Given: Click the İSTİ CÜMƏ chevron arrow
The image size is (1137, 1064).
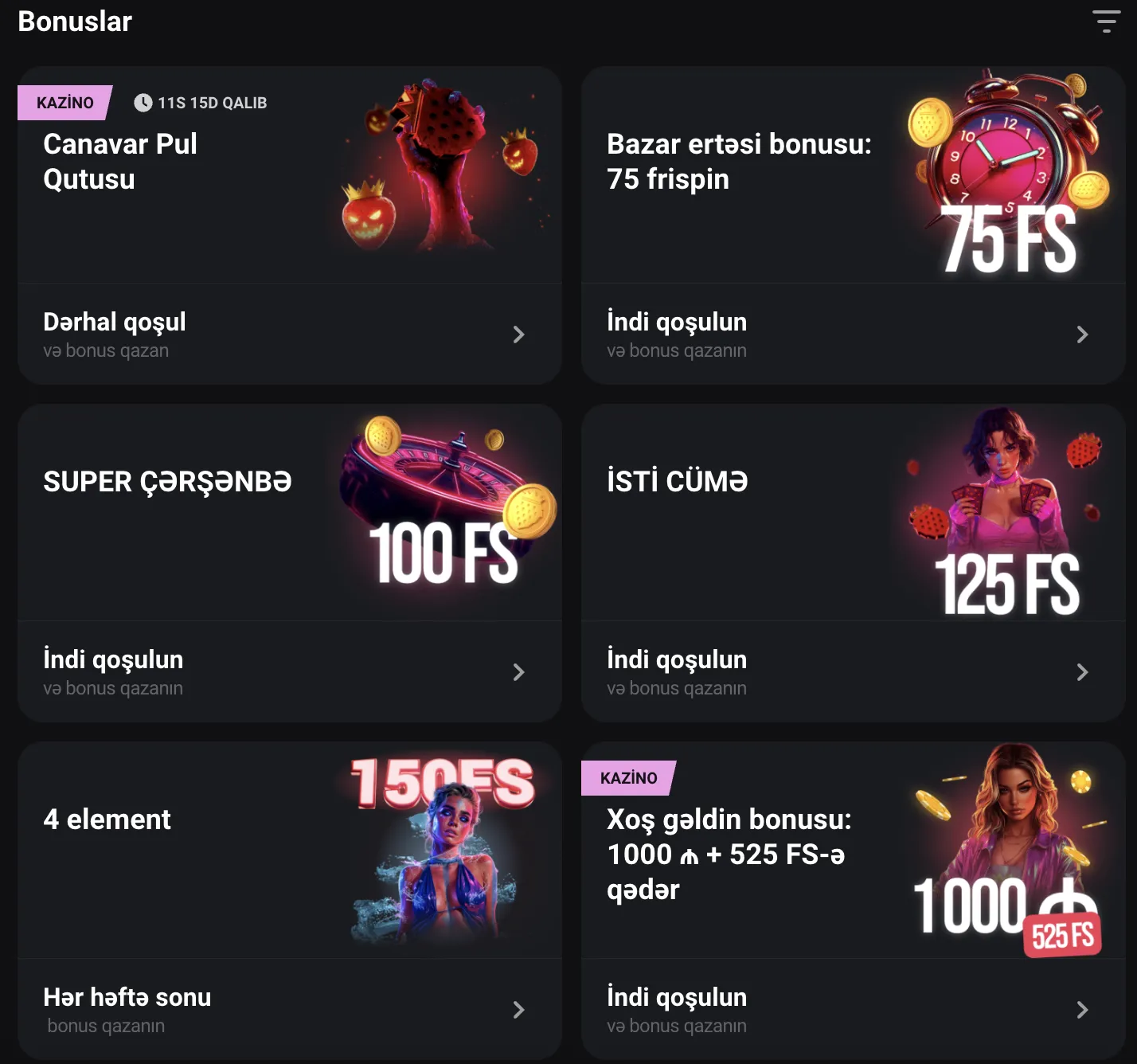Looking at the screenshot, I should pyautogui.click(x=1083, y=672).
